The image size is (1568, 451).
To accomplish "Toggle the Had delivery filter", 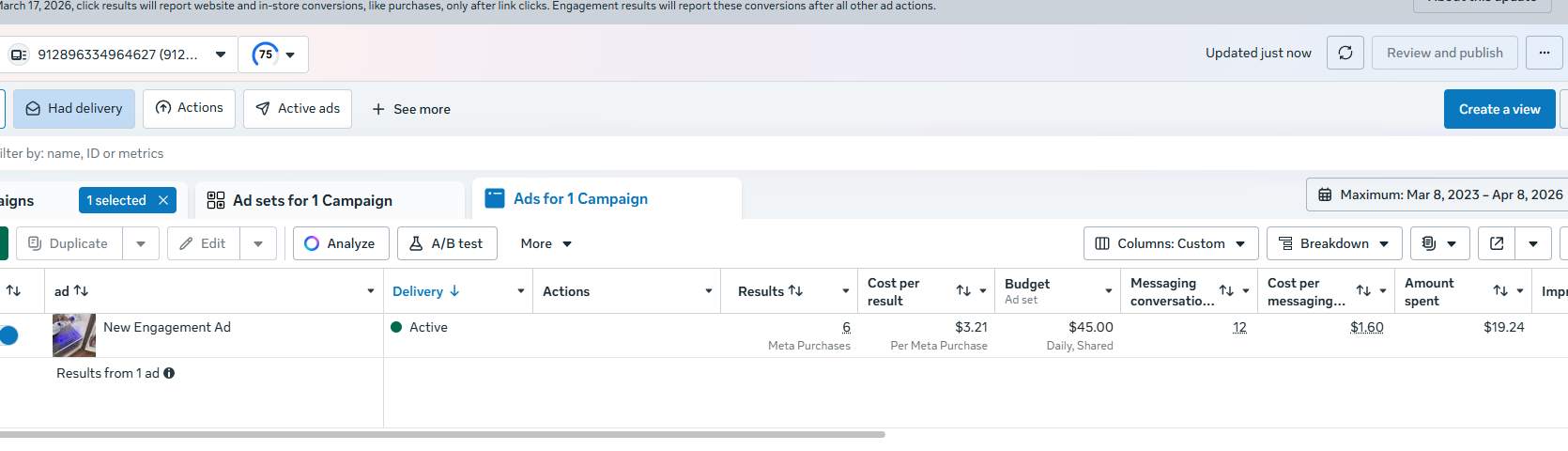I will pyautogui.click(x=74, y=109).
